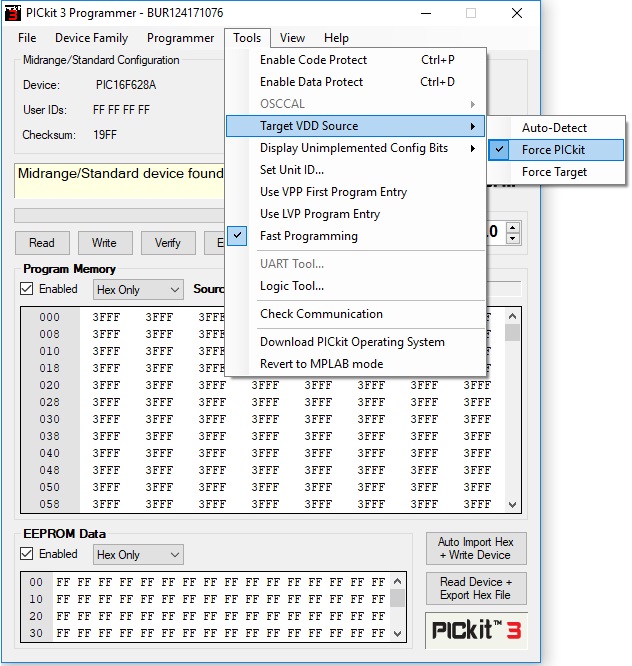Click program memory address 058
This screenshot has width=632, height=666.
click(50, 504)
